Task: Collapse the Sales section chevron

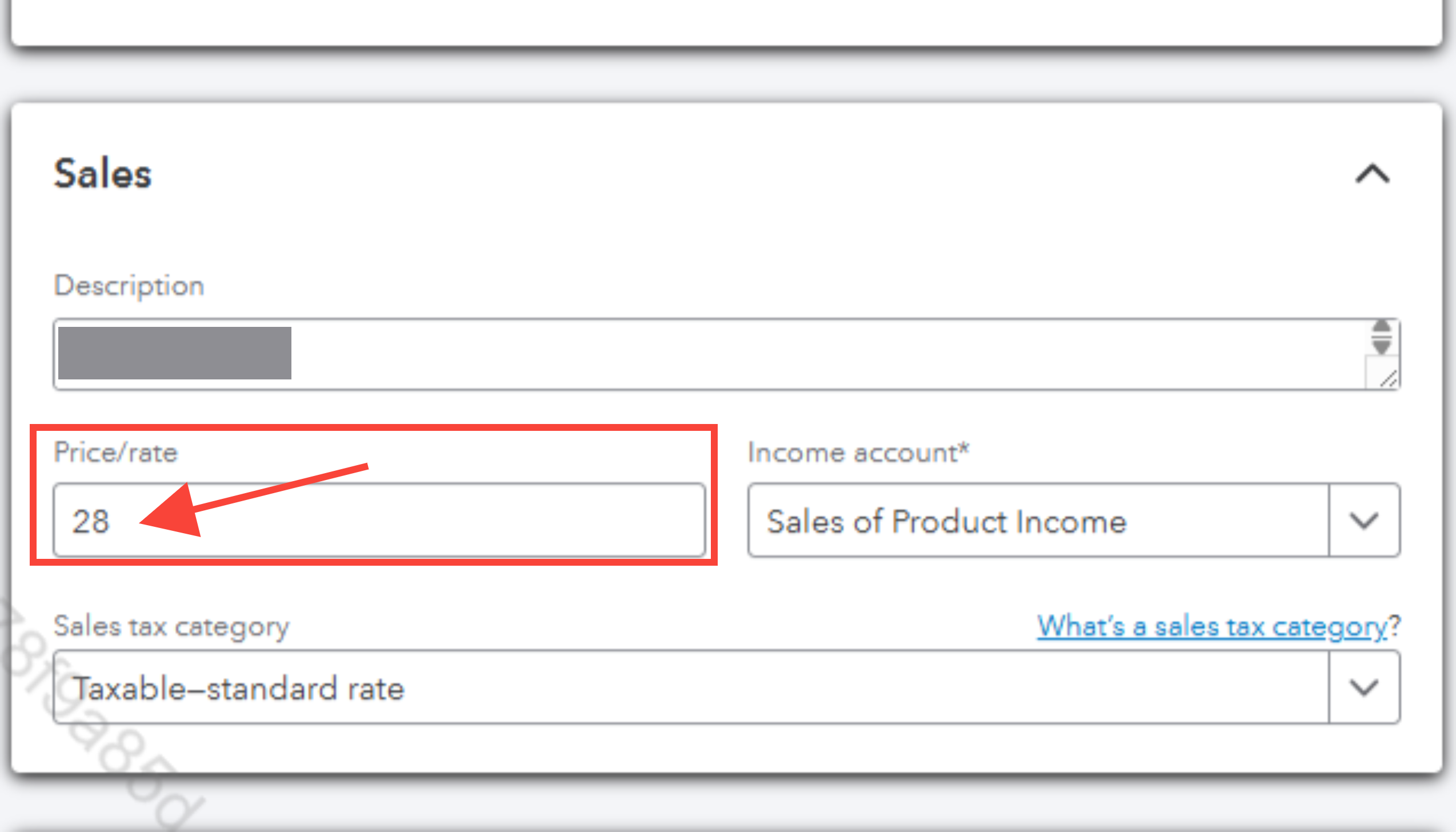Action: [x=1372, y=174]
